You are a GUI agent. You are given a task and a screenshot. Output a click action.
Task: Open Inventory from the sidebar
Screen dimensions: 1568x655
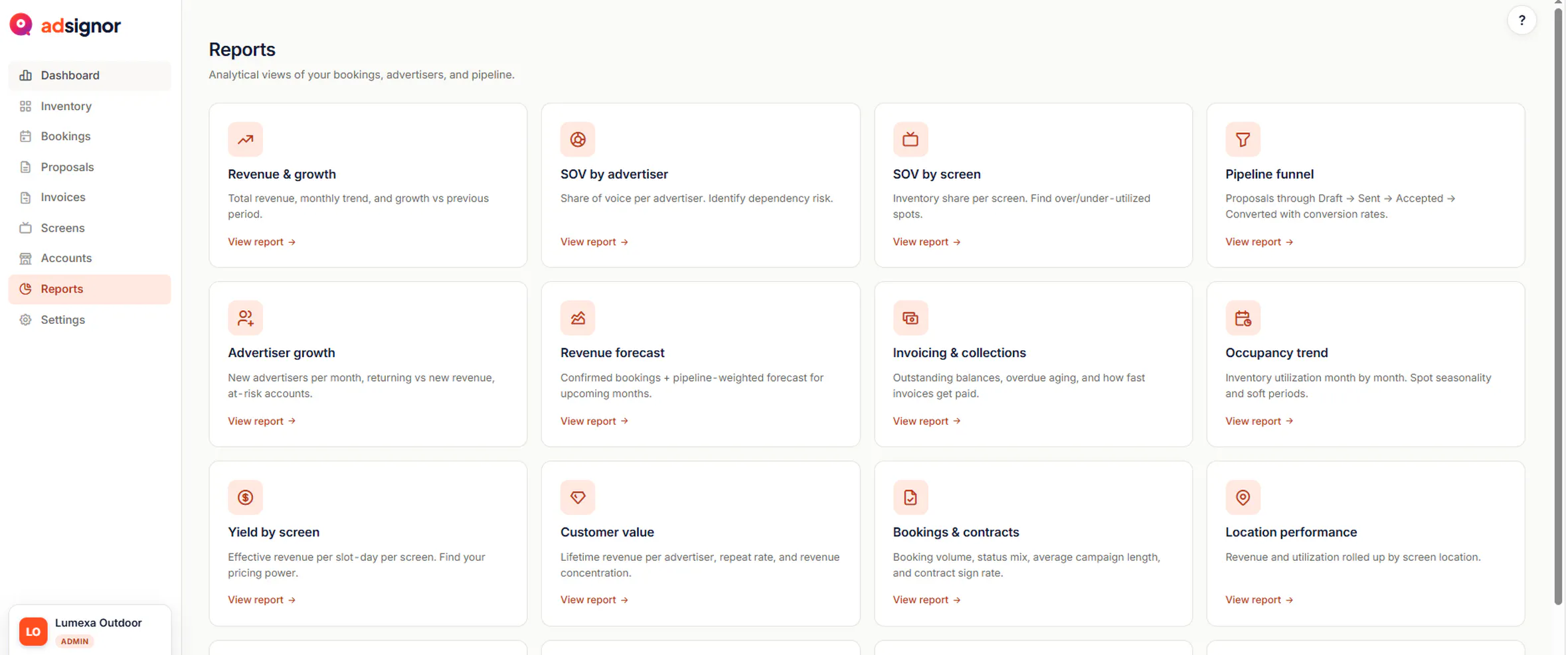pyautogui.click(x=90, y=106)
